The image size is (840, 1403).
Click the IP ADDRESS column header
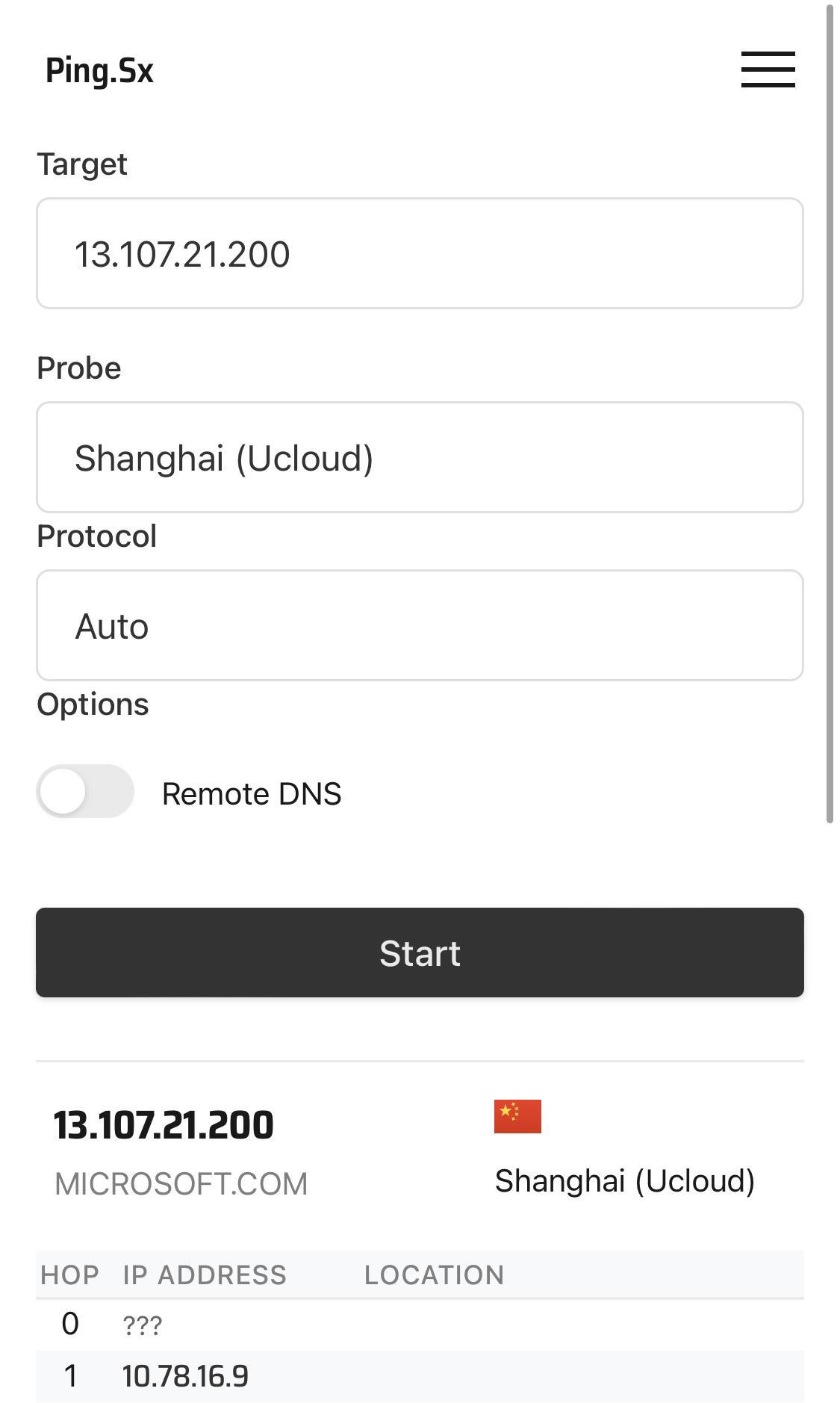point(205,1275)
